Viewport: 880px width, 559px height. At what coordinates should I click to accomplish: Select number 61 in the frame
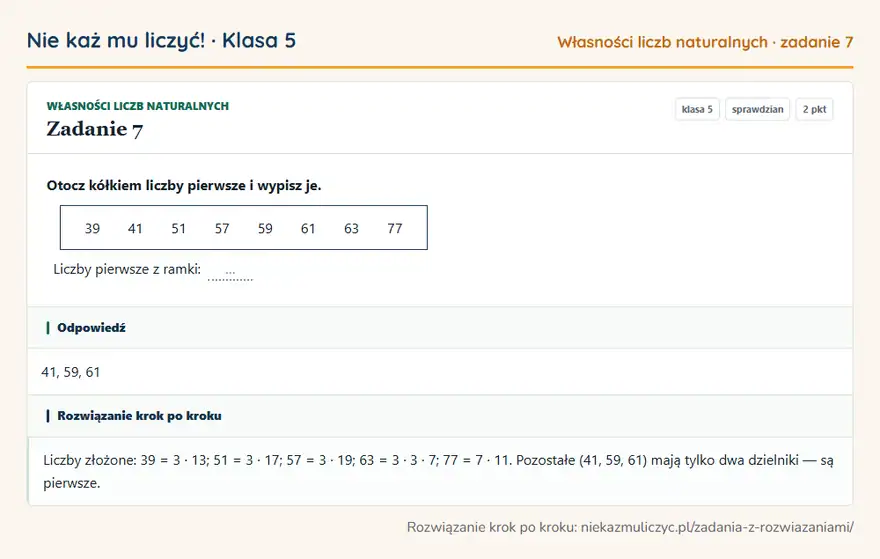point(308,228)
